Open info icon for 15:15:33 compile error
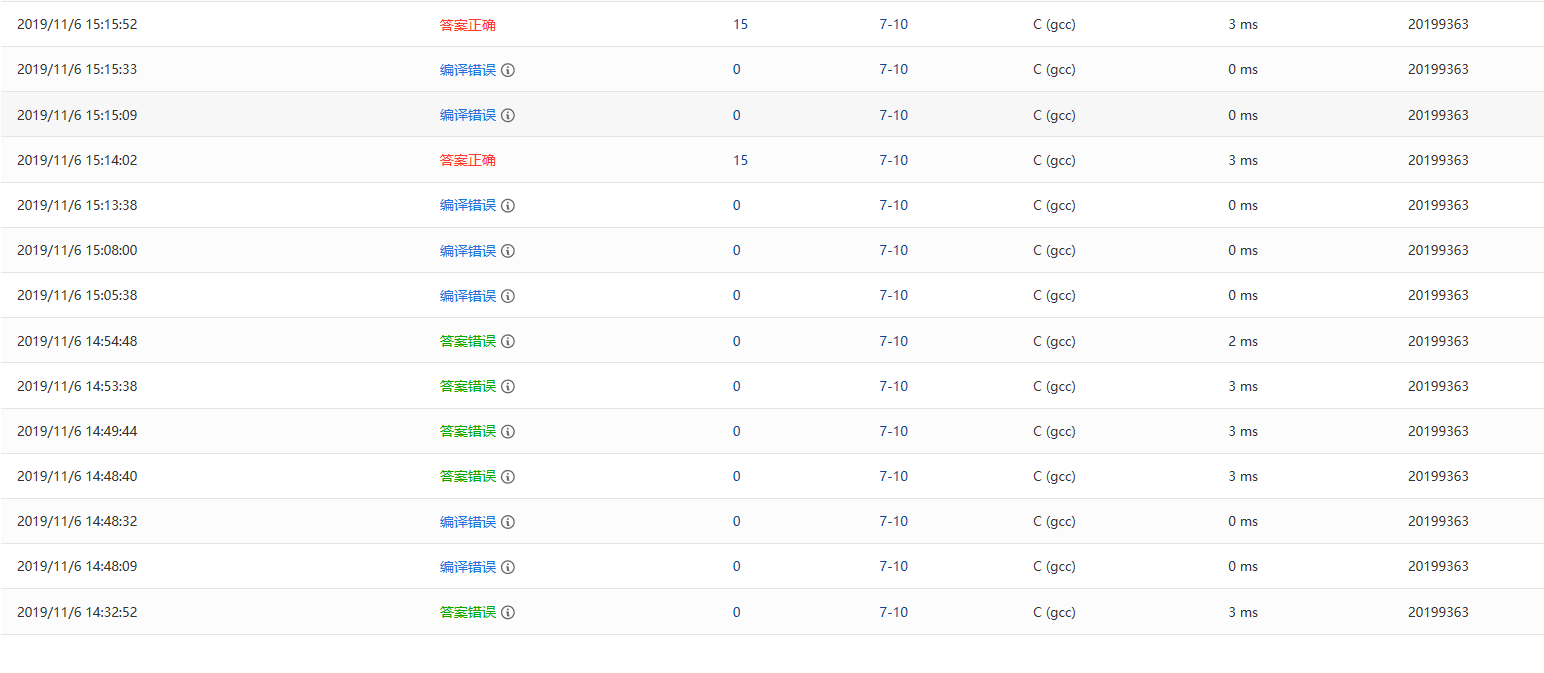Image resolution: width=1544 pixels, height=673 pixels. (508, 70)
